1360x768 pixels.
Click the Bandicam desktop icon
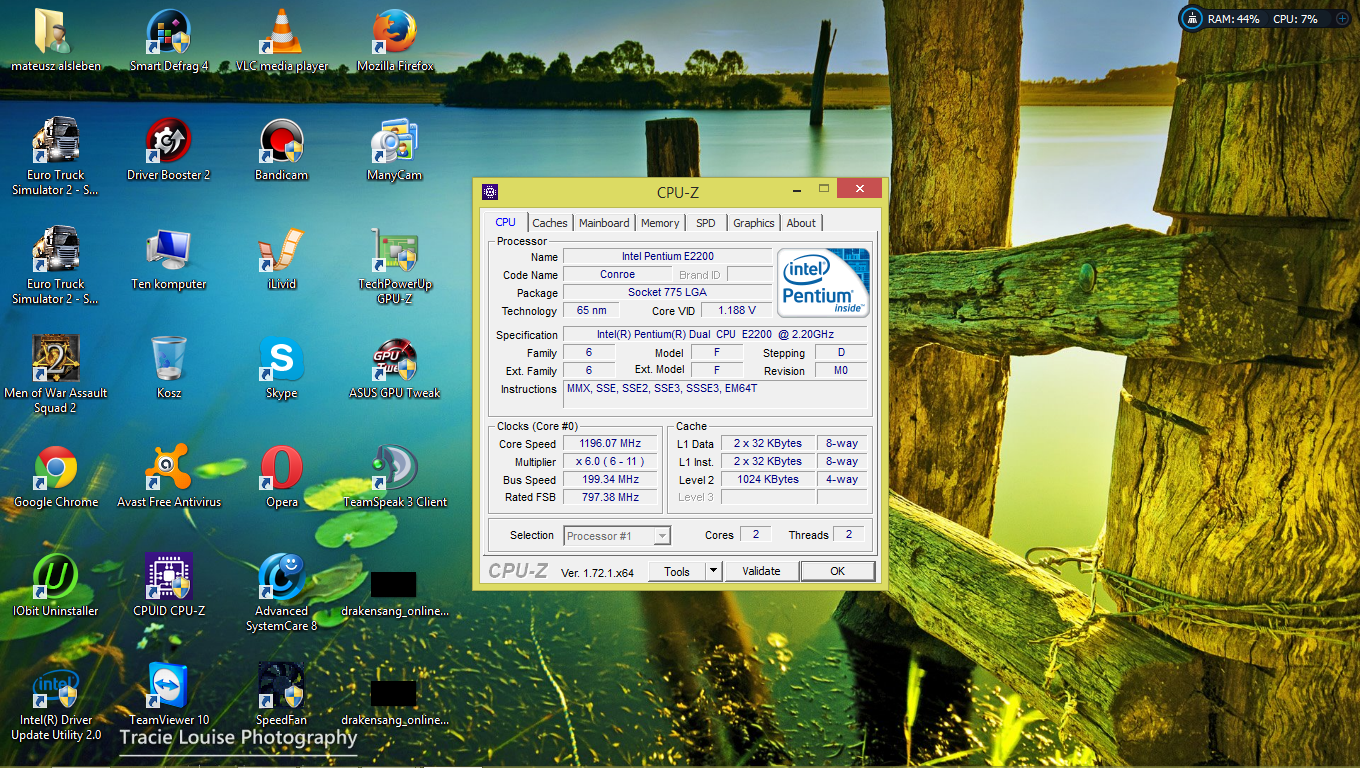coord(282,143)
